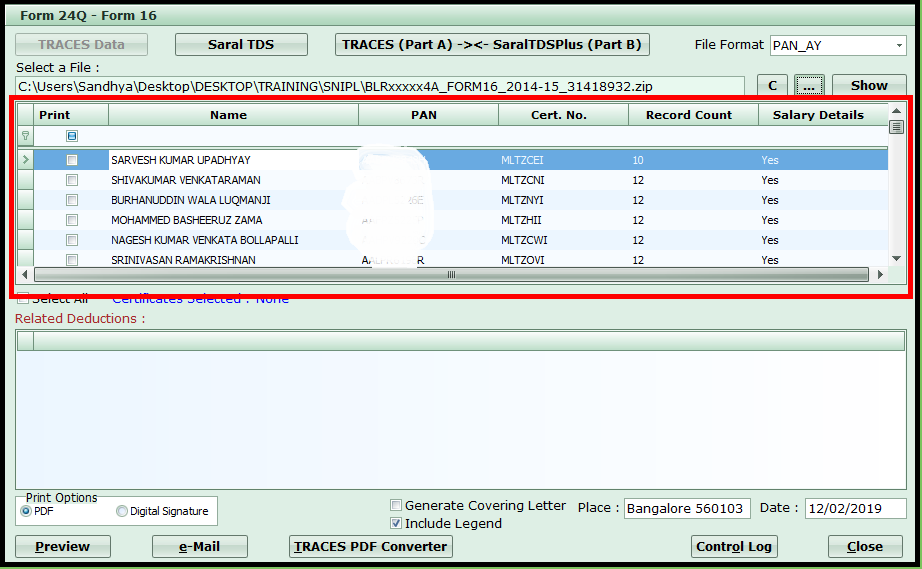Select name SRINIVASAN RAMAKRISHNAN
922x569 pixels.
click(183, 260)
